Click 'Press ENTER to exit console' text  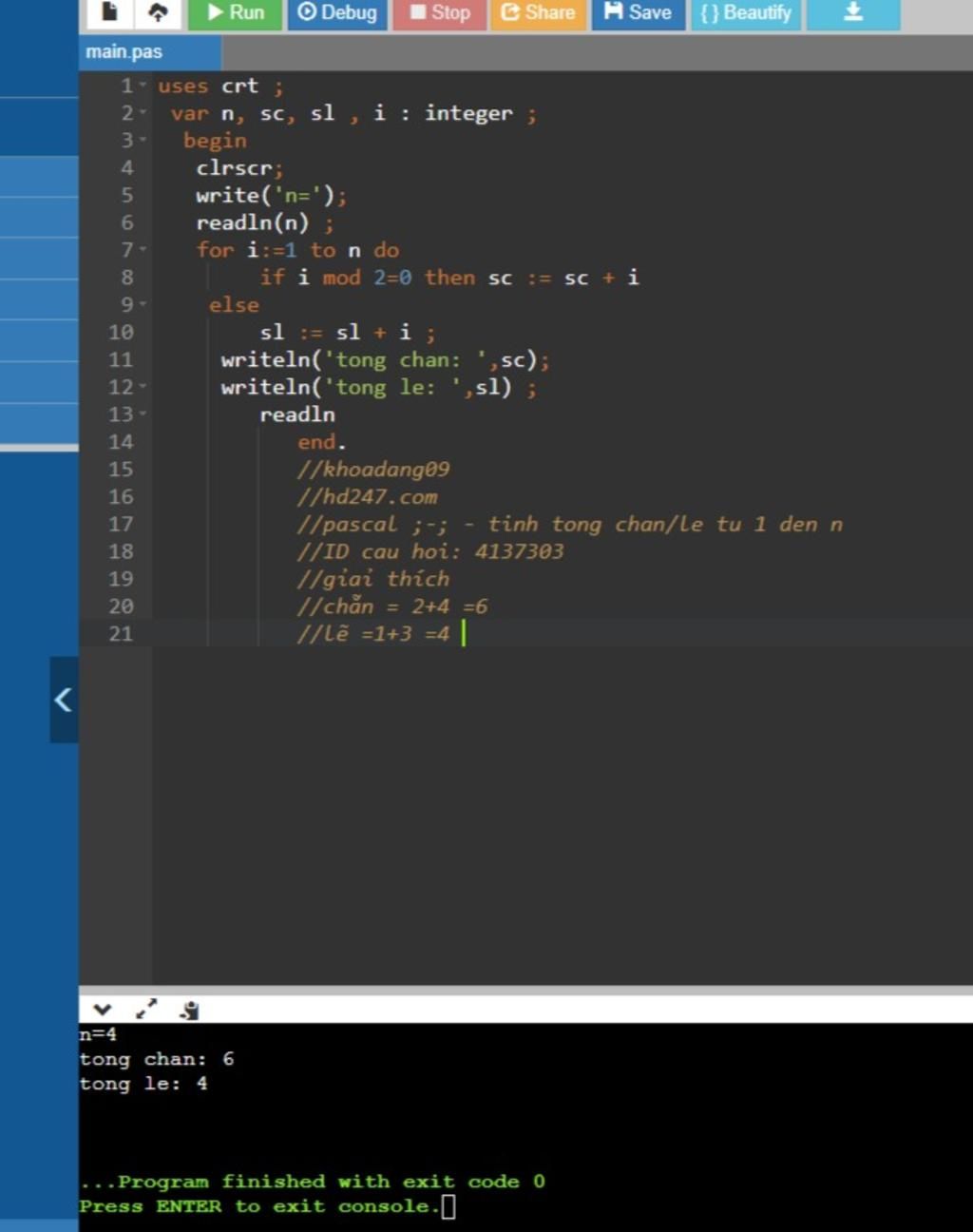coord(260,1206)
